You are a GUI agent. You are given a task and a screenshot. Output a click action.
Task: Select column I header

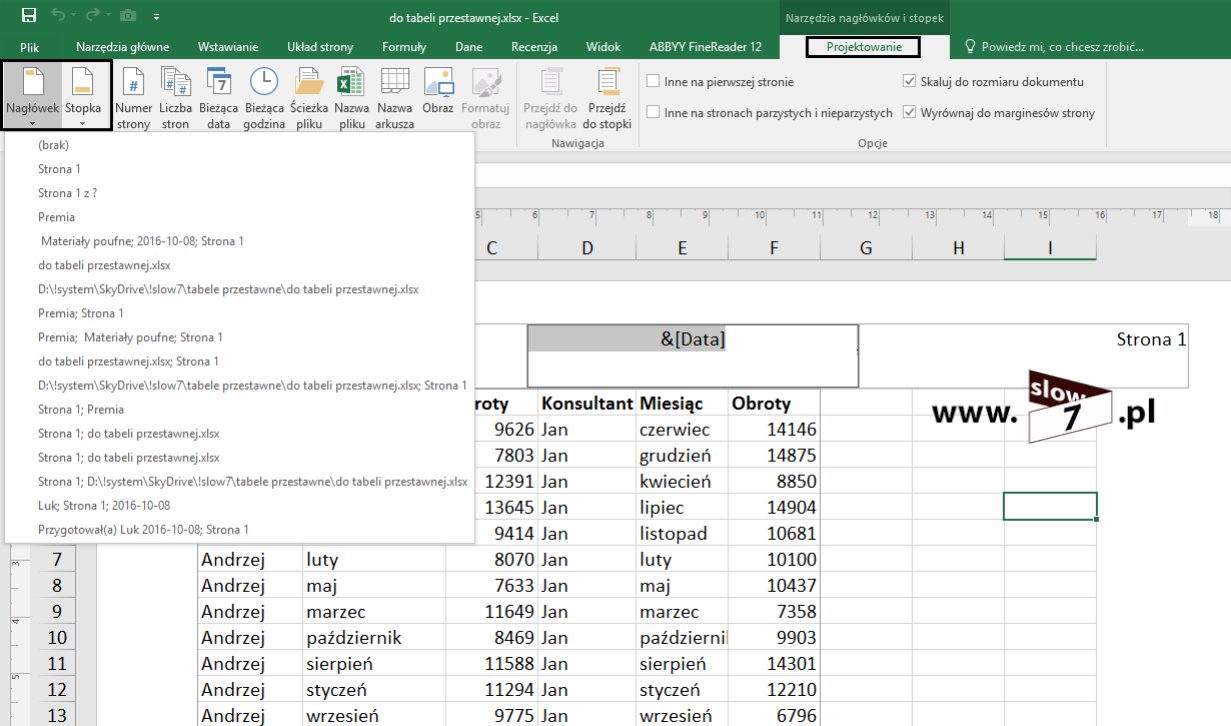click(x=1050, y=248)
